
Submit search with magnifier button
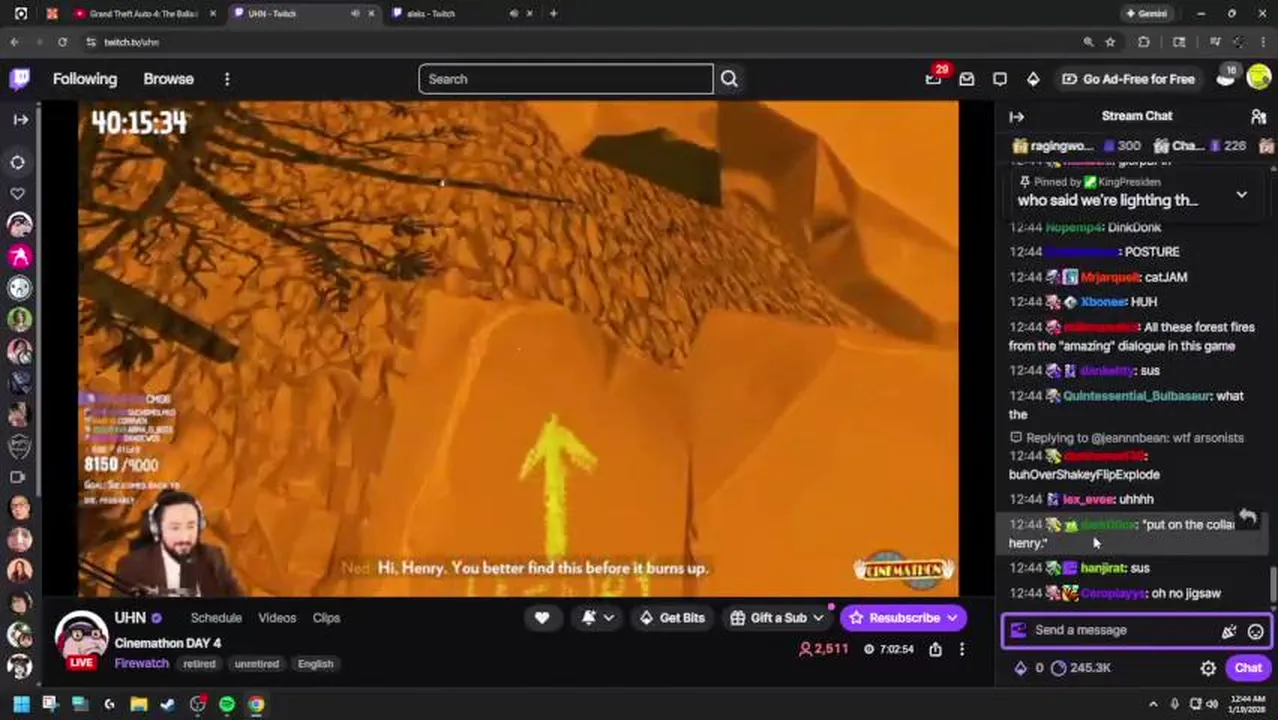[729, 79]
